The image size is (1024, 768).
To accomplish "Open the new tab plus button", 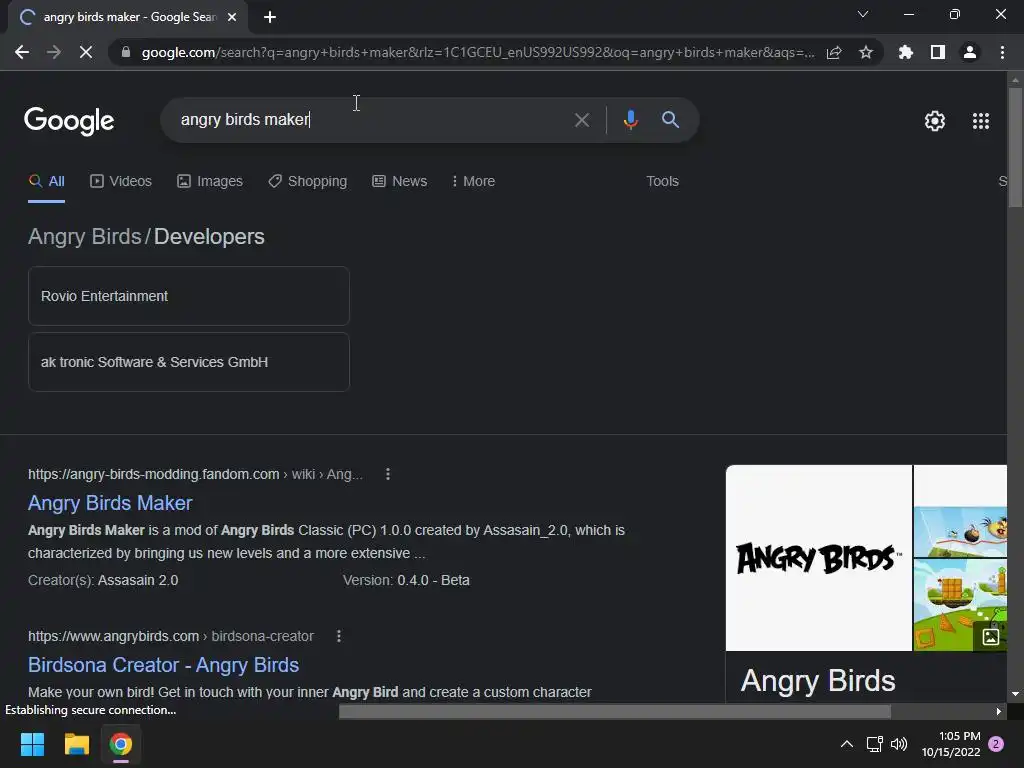I will (x=270, y=17).
